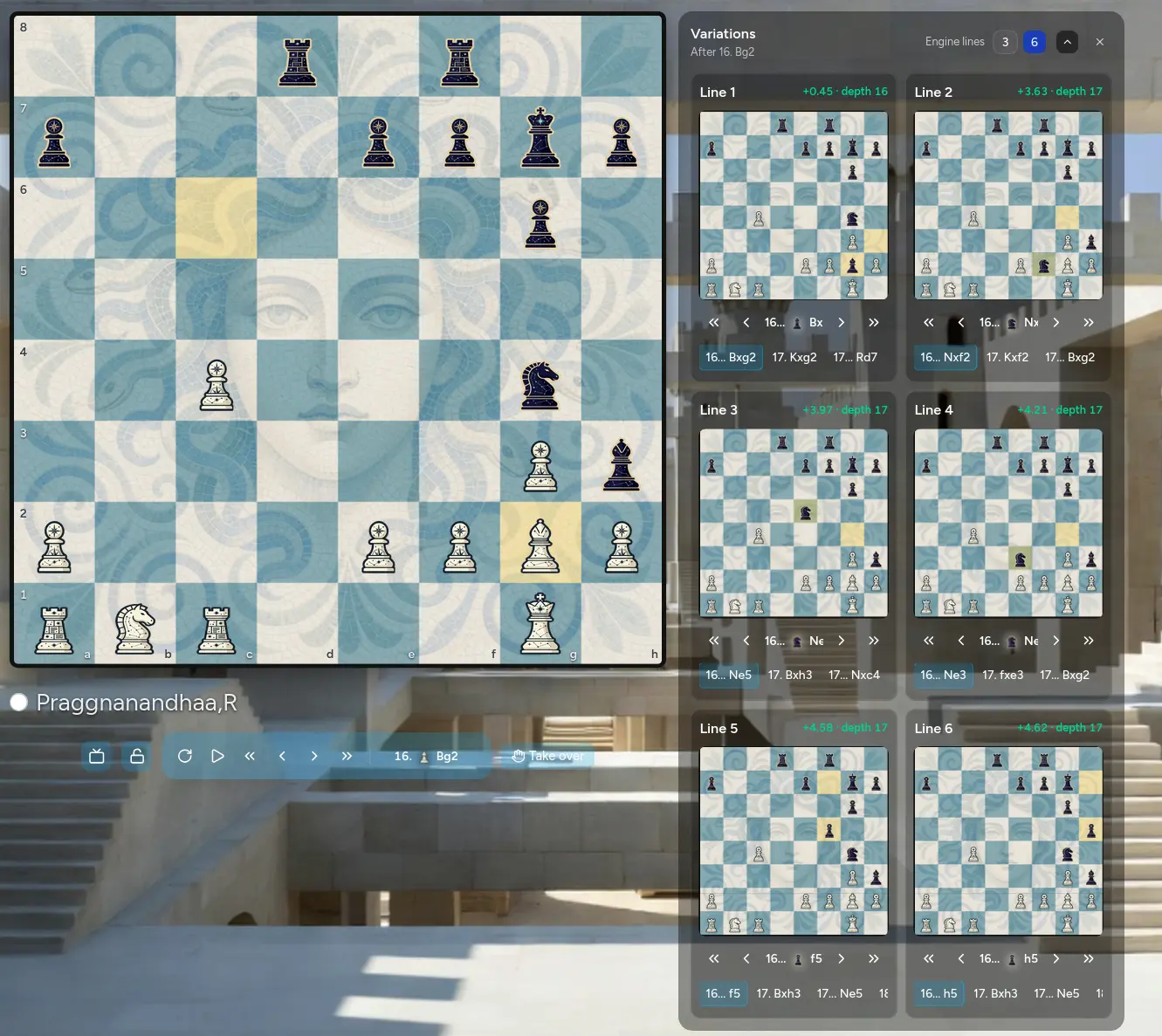Screen dimensions: 1162x1036
Task: Jump to start of Line 3
Action: [x=714, y=641]
